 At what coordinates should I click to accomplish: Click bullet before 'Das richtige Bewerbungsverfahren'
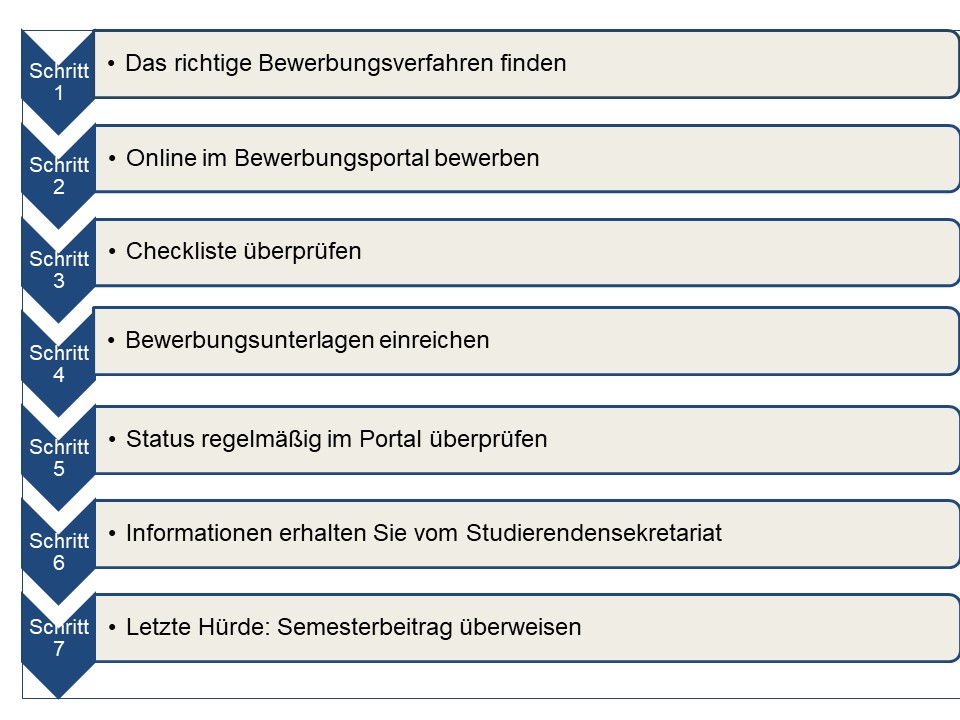coord(111,63)
